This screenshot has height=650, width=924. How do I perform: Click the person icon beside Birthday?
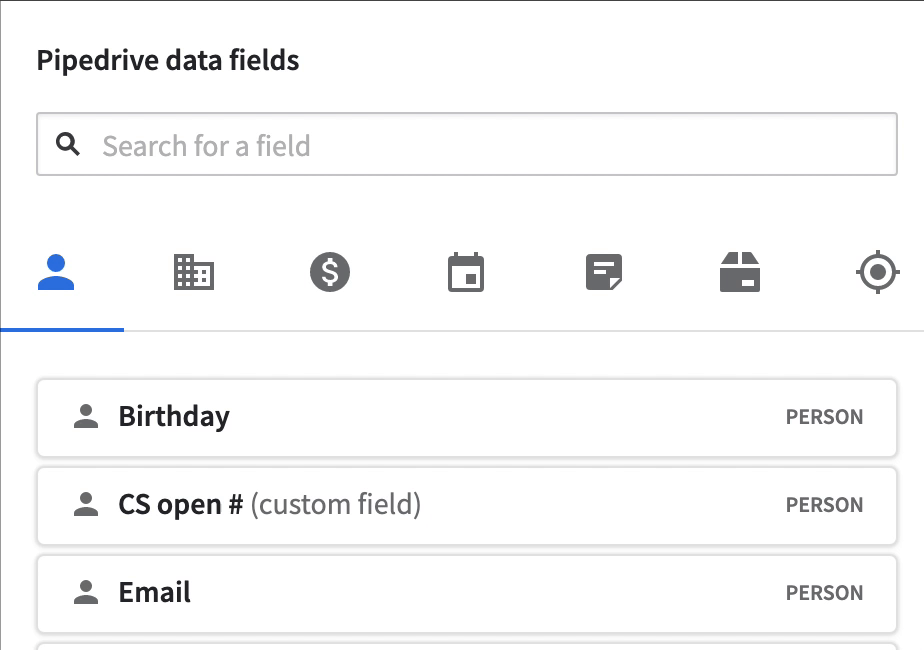click(x=86, y=416)
